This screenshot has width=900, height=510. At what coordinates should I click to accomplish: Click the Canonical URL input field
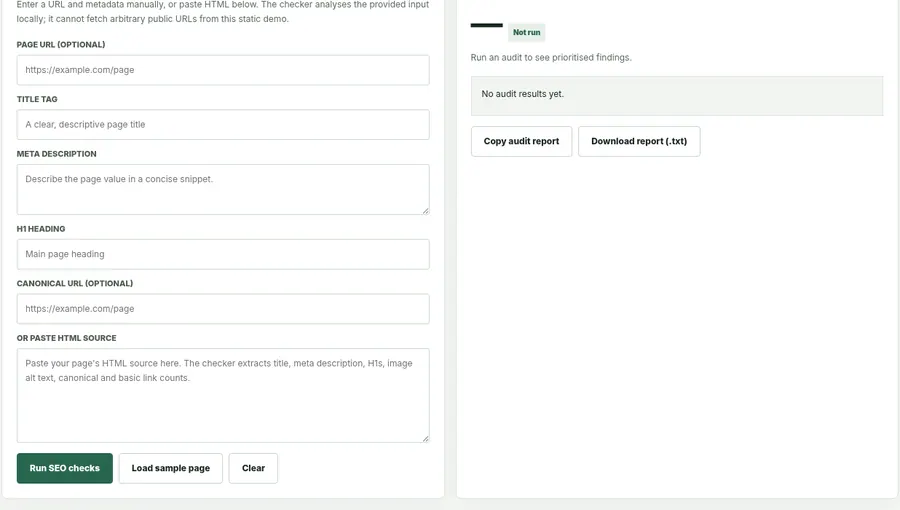223,309
